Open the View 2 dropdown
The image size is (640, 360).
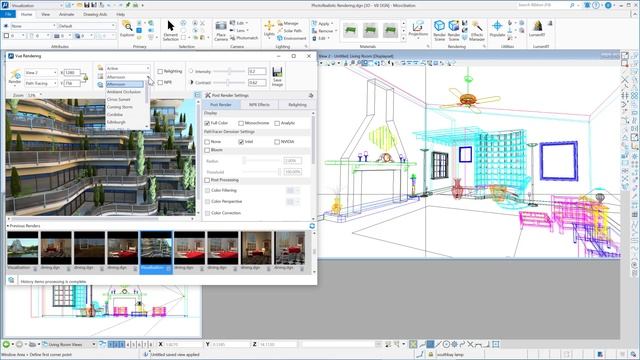point(41,72)
